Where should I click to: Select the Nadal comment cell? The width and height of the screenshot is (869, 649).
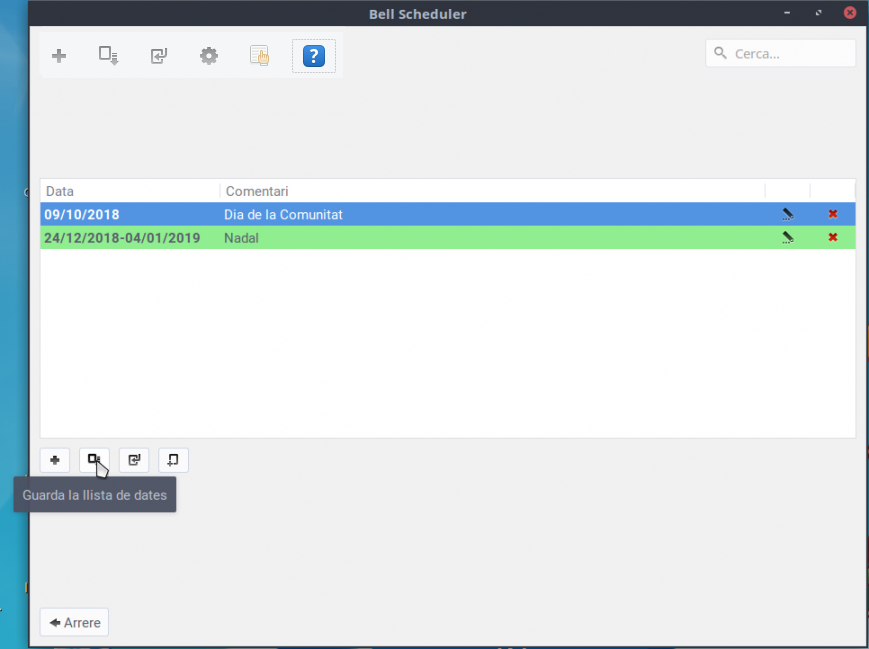(x=241, y=238)
